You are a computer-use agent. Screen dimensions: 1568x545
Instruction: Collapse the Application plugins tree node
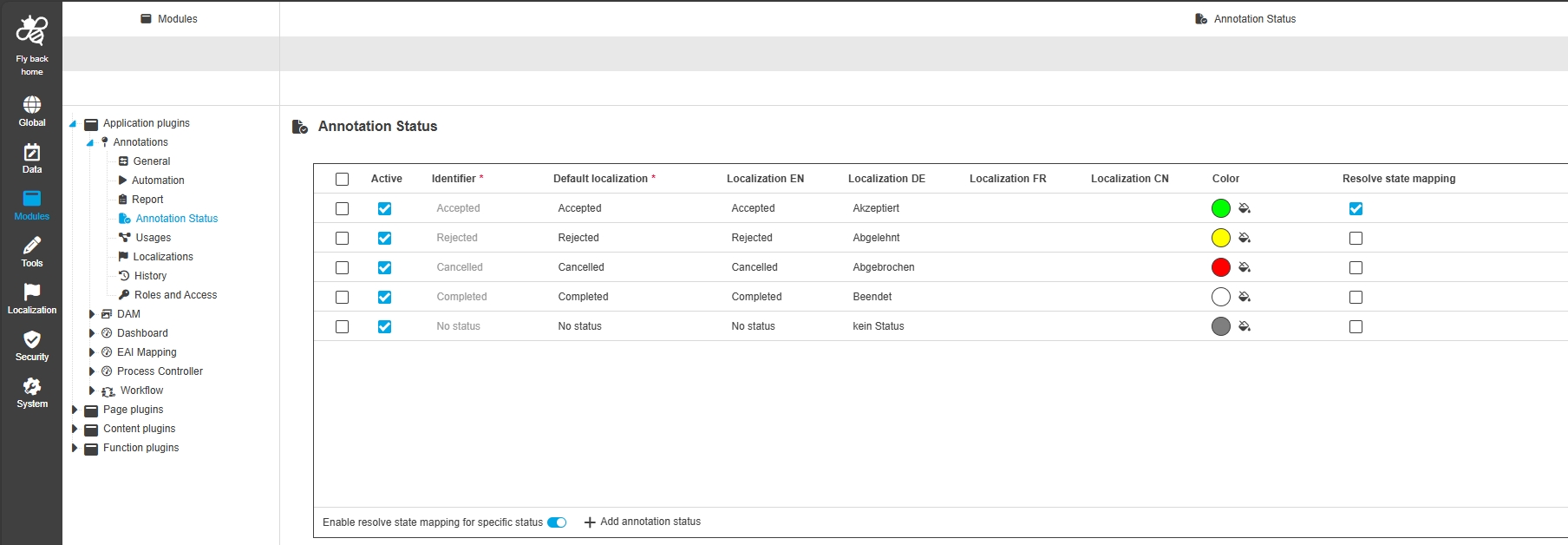74,123
